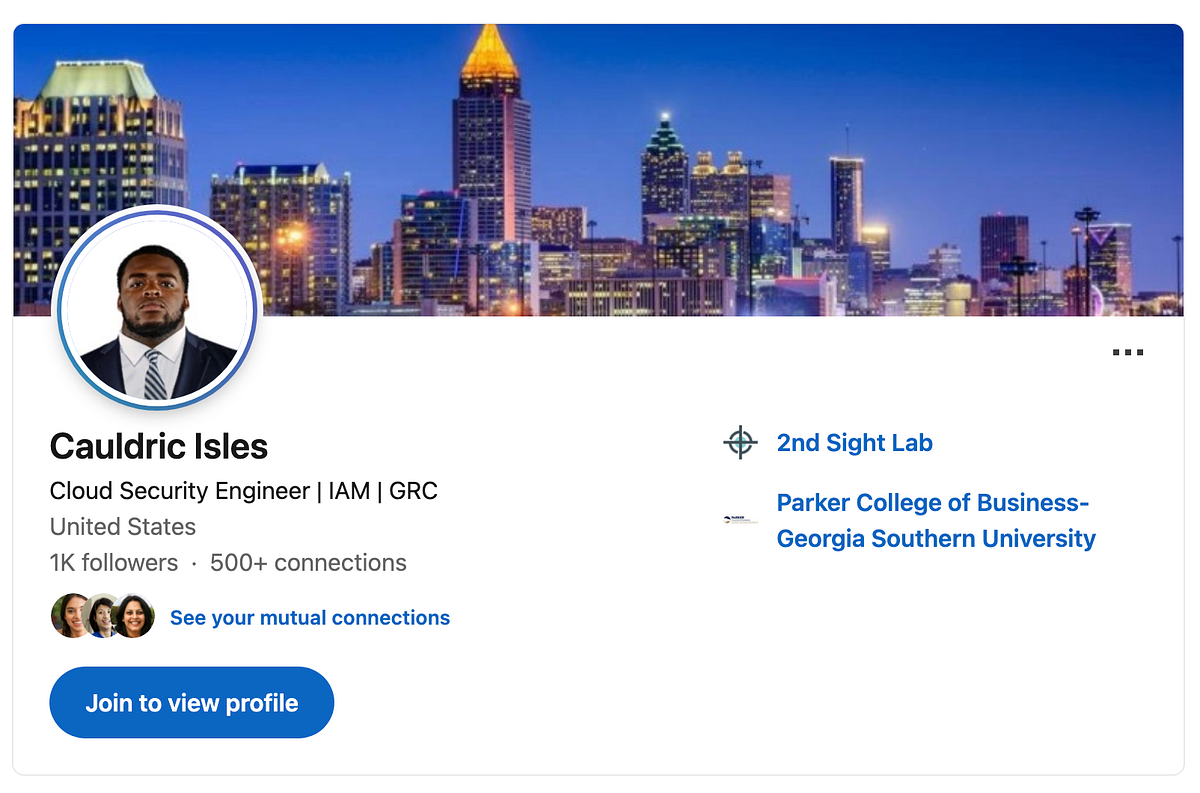The height and width of the screenshot is (793, 1200).
Task: Click See your mutual connections link
Action: point(310,618)
